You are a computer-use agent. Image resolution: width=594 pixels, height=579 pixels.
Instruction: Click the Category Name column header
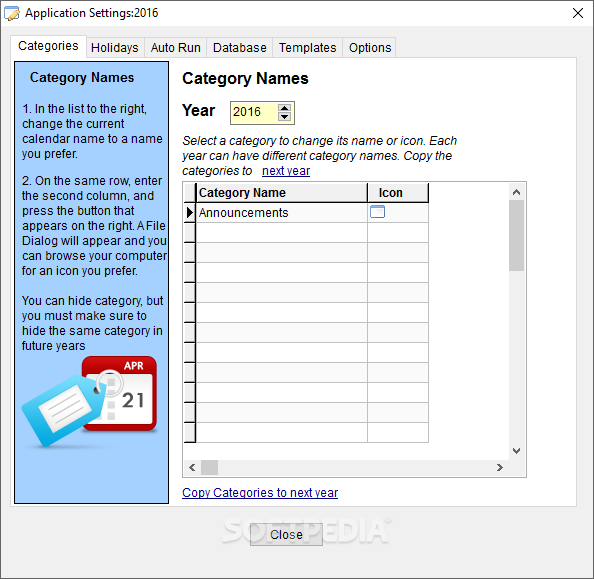(281, 192)
